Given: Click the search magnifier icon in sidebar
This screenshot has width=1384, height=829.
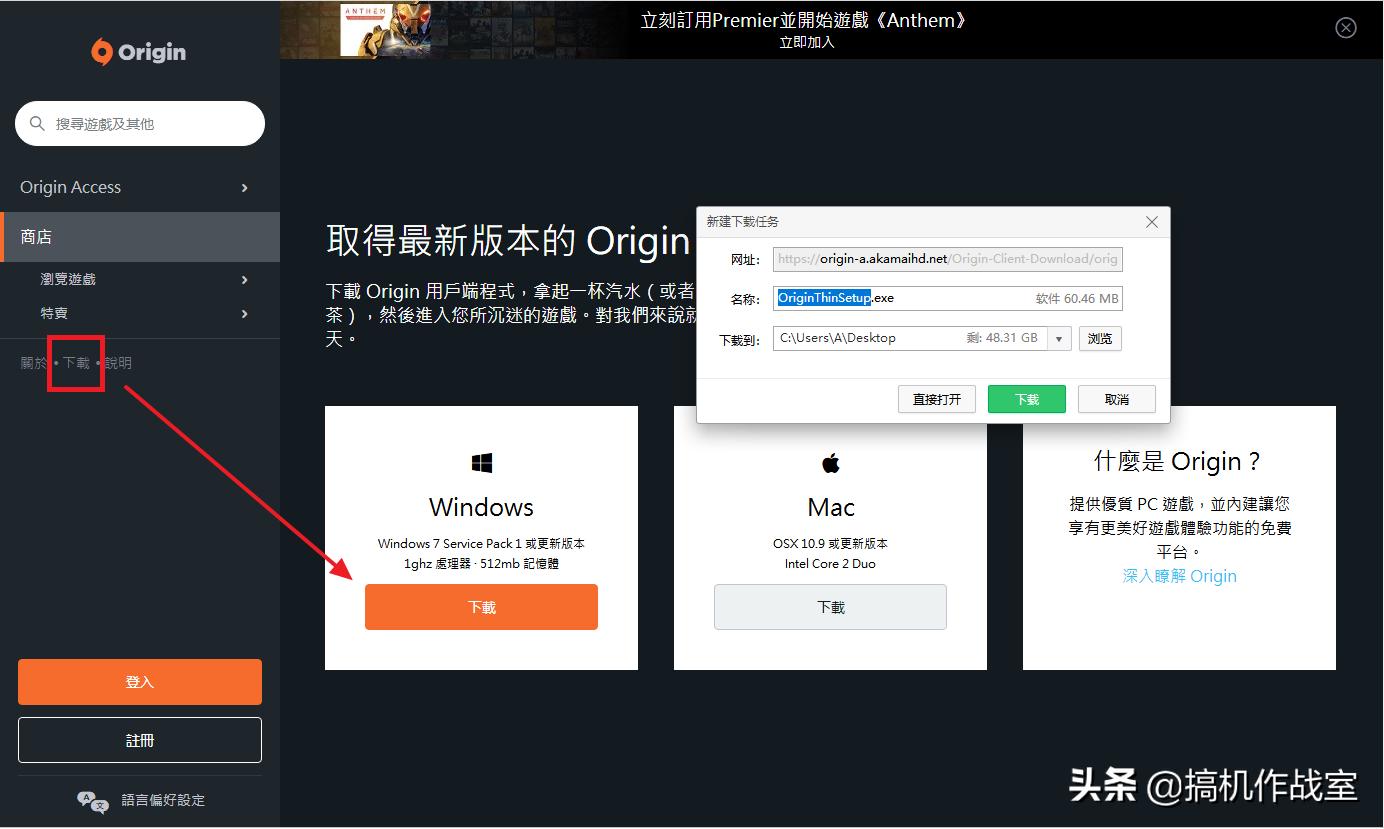Looking at the screenshot, I should pyautogui.click(x=38, y=123).
